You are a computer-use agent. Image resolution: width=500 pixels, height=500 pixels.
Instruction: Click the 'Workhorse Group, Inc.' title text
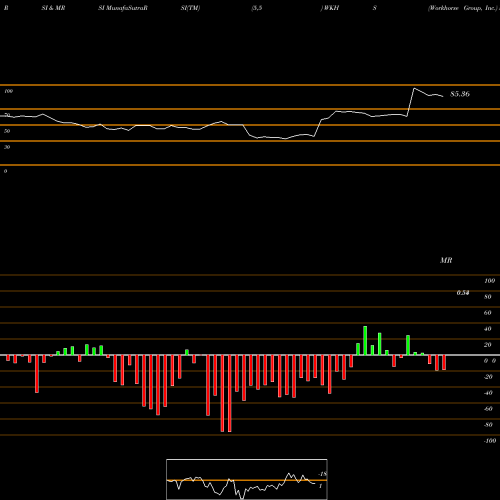coord(464,8)
